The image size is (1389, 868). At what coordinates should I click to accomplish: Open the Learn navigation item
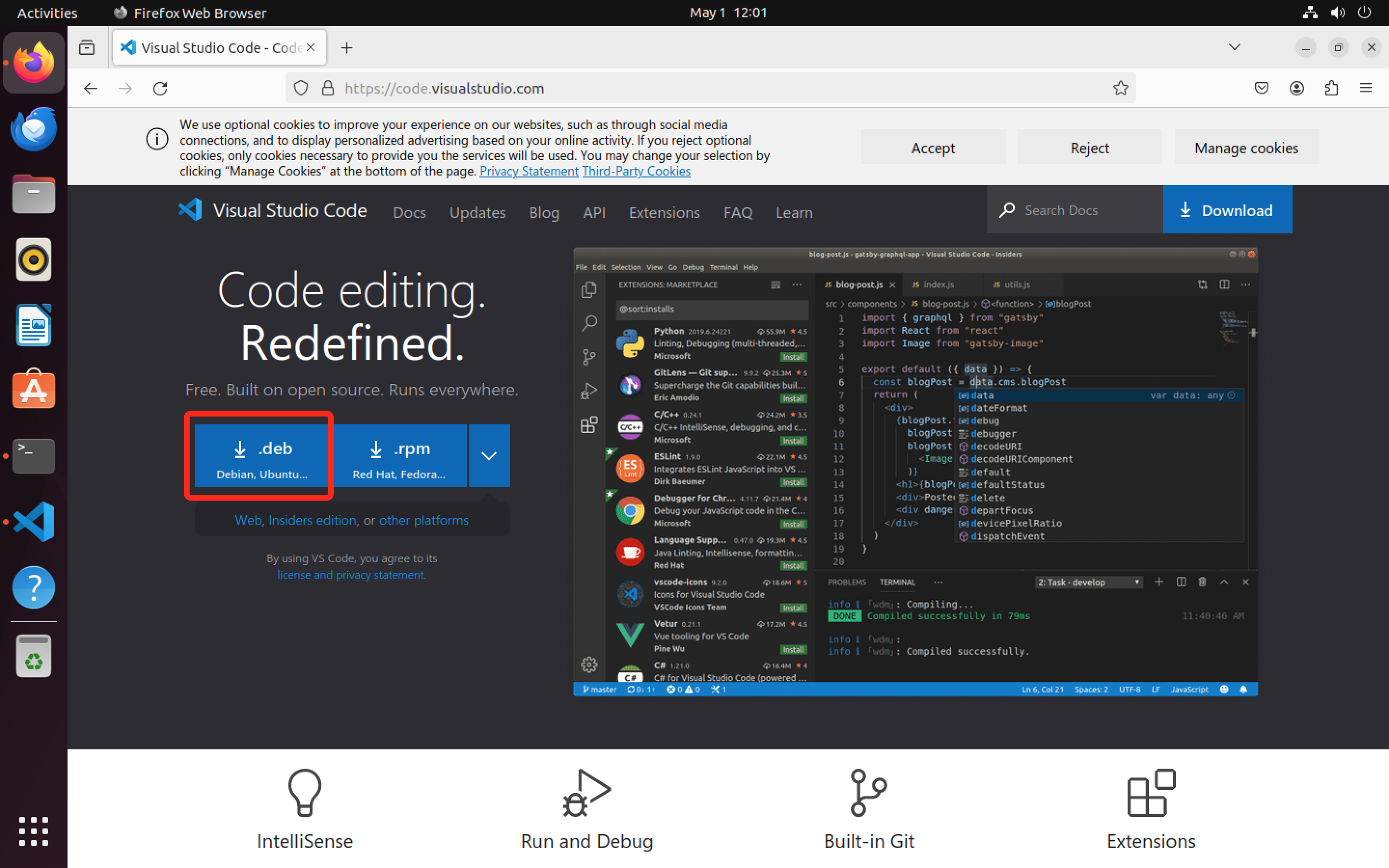[794, 212]
